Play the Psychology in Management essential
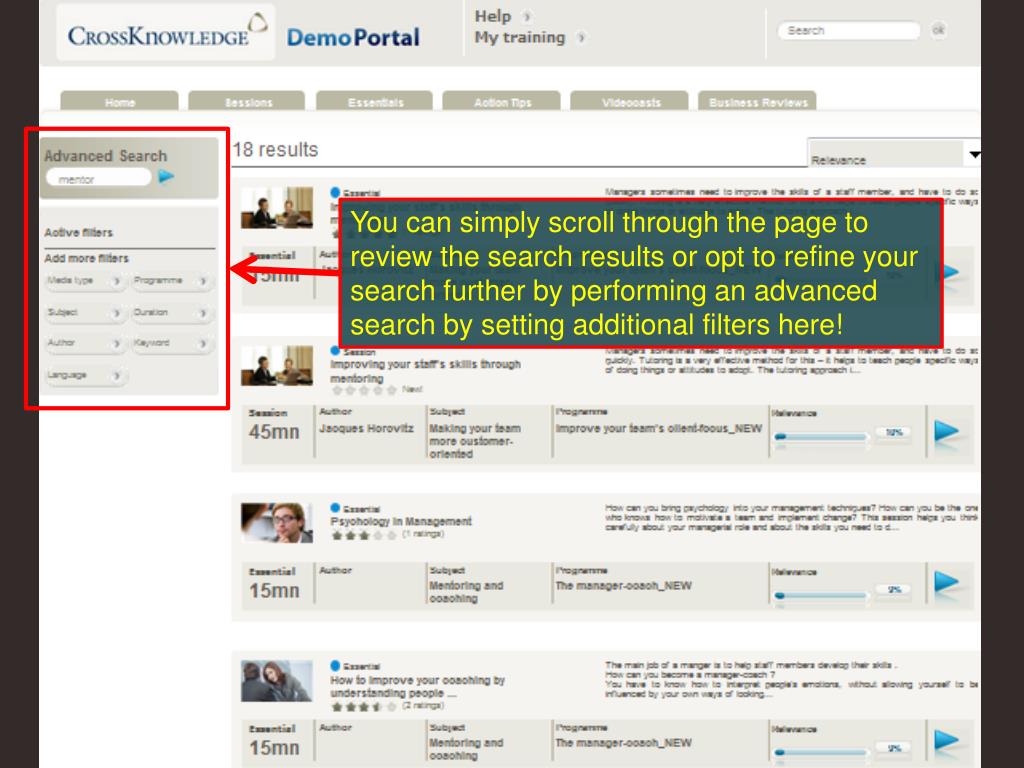This screenshot has height=768, width=1024. pyautogui.click(x=946, y=583)
